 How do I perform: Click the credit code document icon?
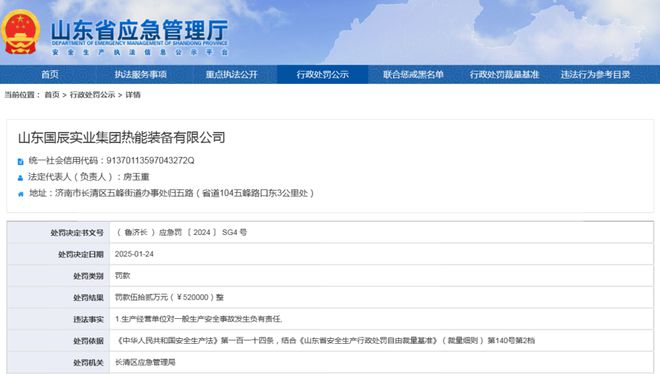pyautogui.click(x=20, y=162)
